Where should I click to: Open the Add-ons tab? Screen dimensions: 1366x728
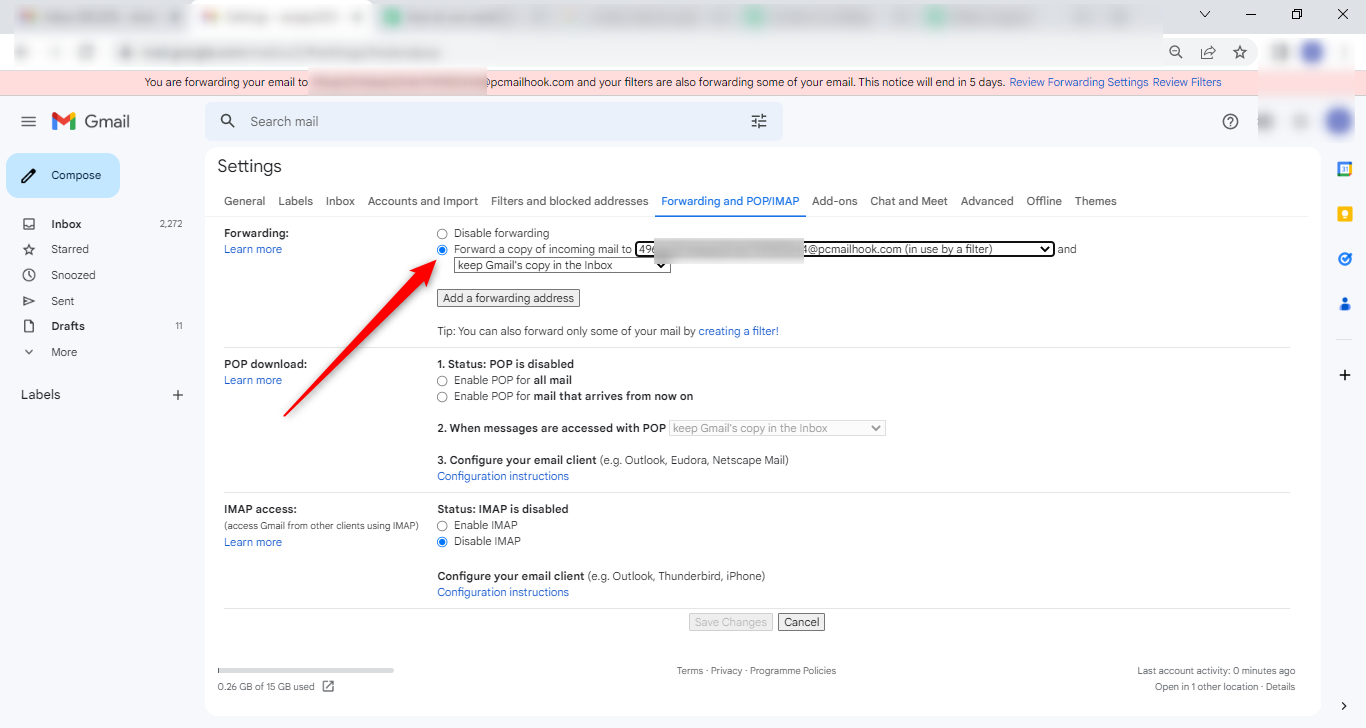835,201
